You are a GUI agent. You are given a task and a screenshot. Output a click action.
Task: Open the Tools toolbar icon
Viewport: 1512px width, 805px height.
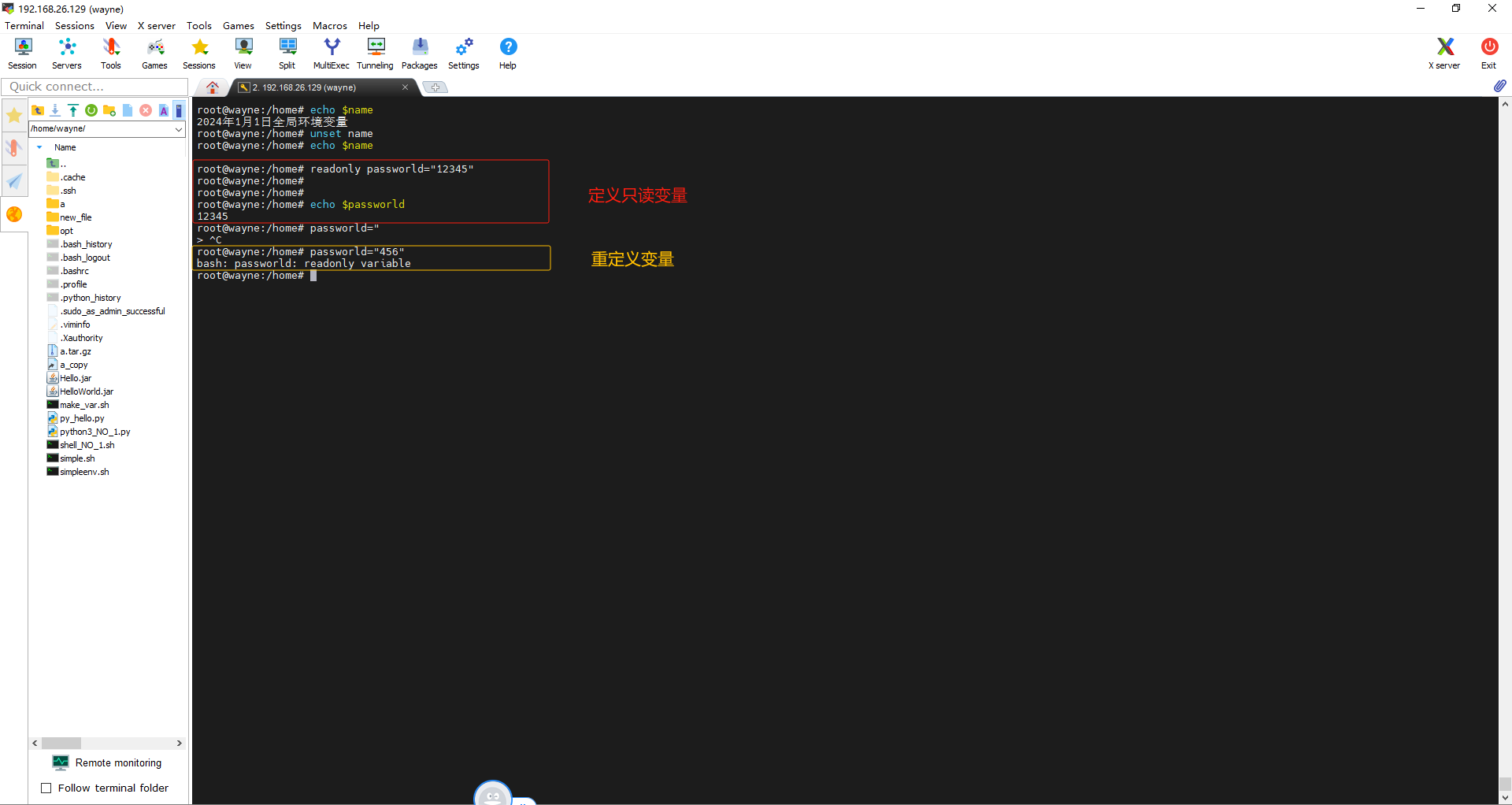[x=111, y=54]
